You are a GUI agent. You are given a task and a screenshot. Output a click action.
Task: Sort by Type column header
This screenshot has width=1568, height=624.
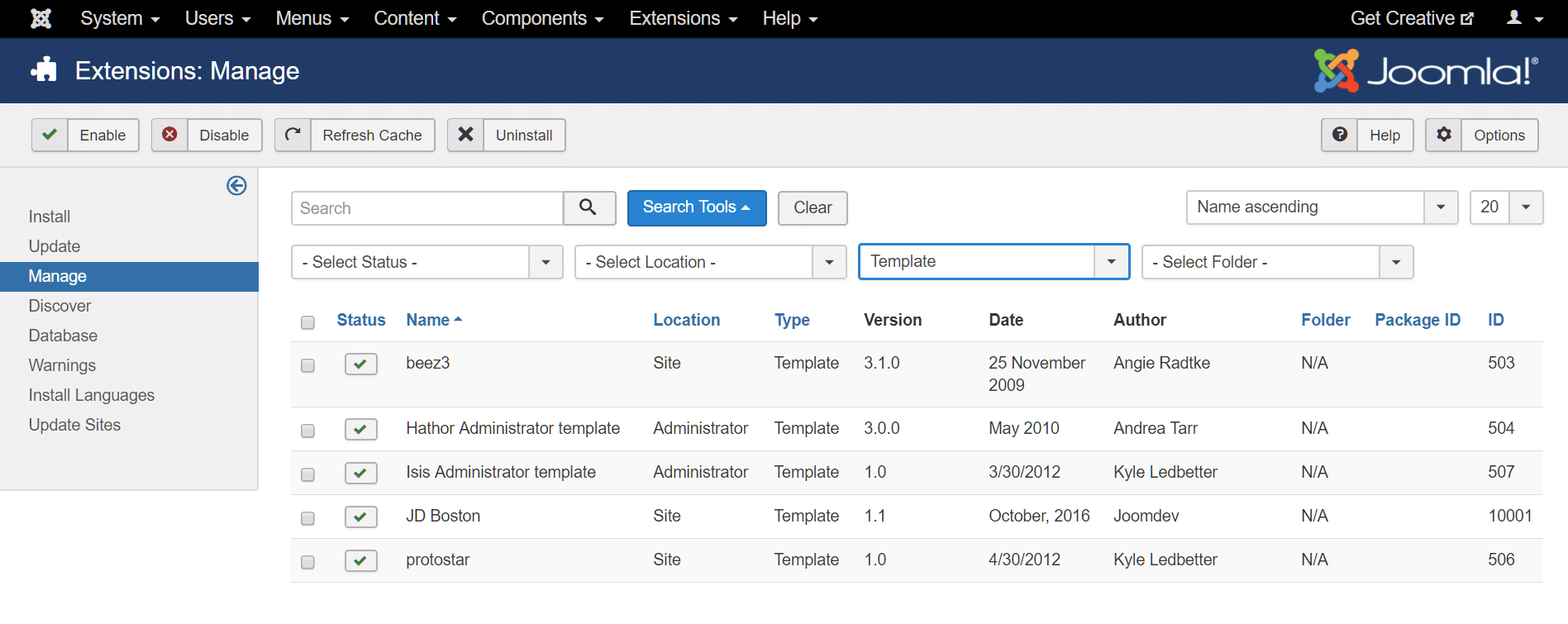click(792, 320)
